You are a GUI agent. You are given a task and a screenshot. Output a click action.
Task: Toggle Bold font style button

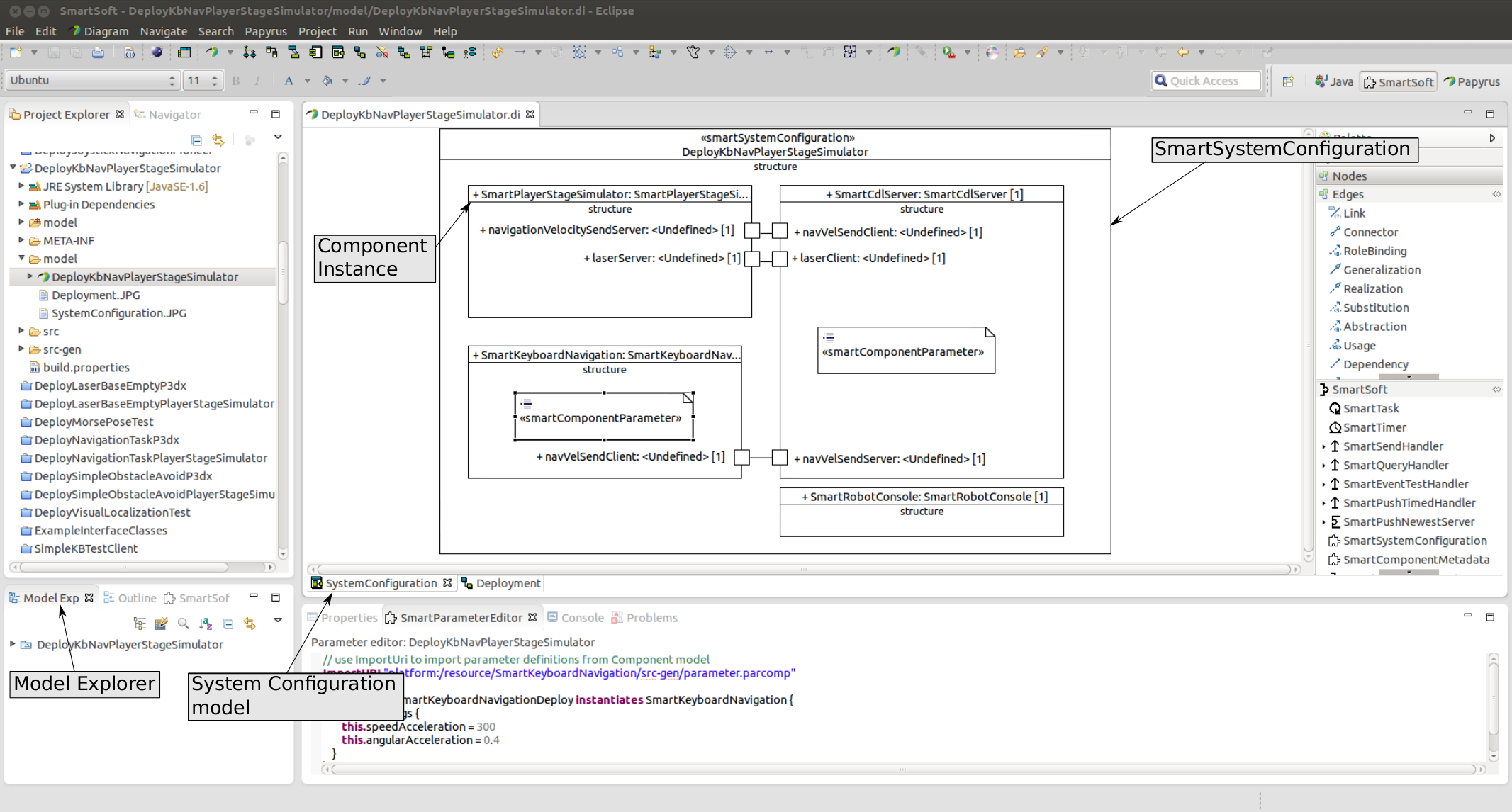[236, 81]
